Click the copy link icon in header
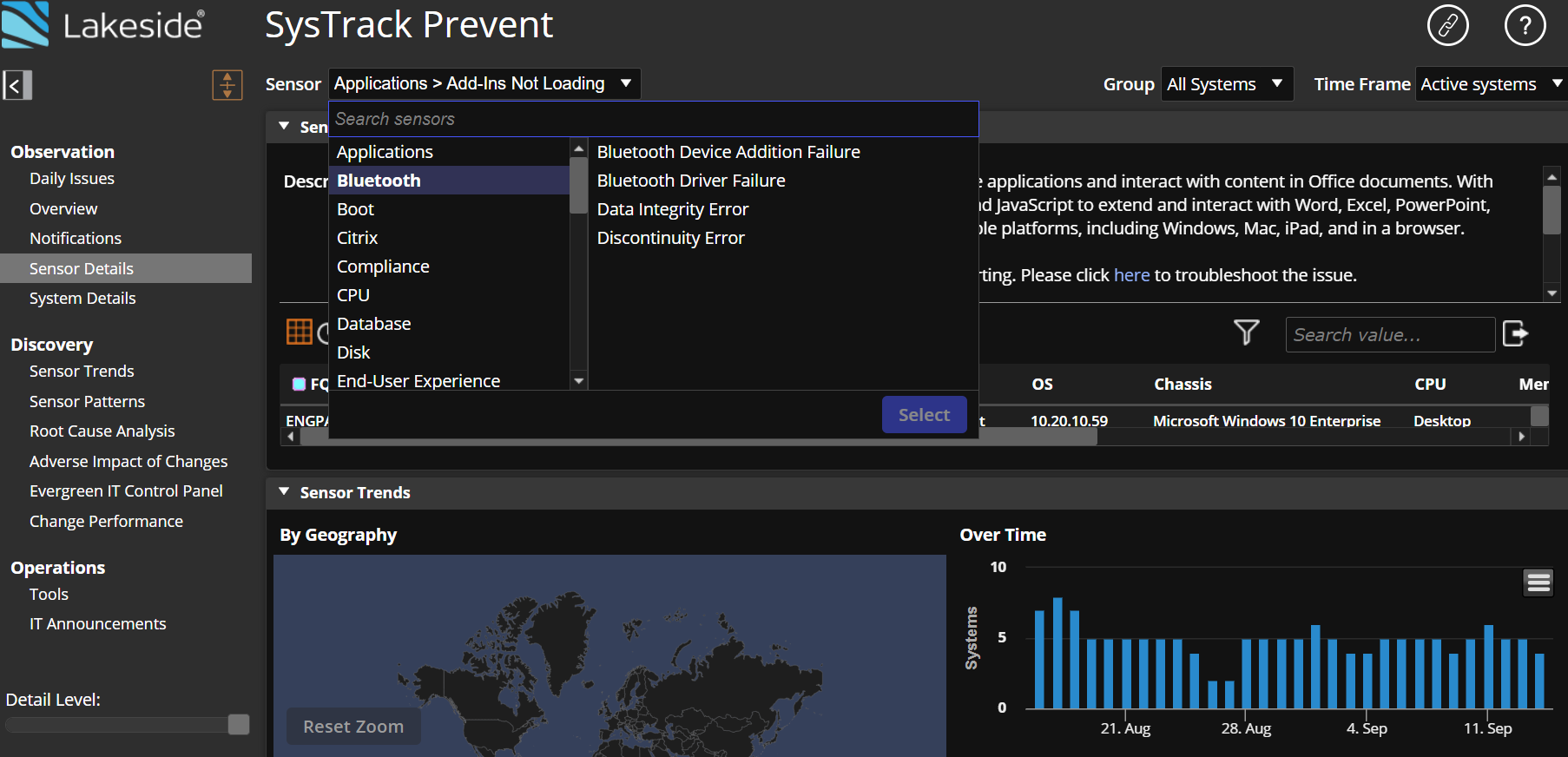This screenshot has height=757, width=1568. click(x=1447, y=25)
